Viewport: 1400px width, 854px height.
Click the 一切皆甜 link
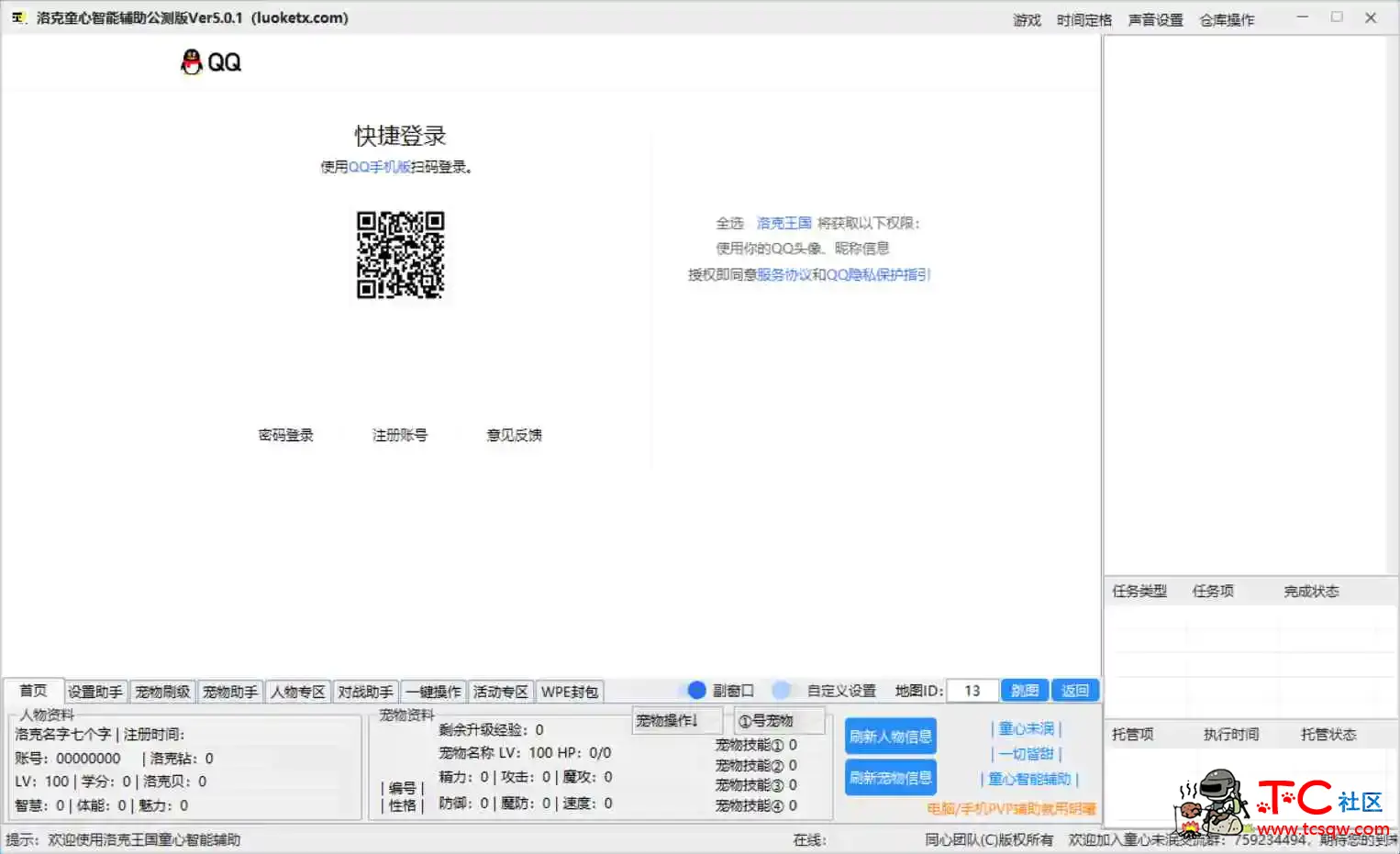click(1026, 753)
